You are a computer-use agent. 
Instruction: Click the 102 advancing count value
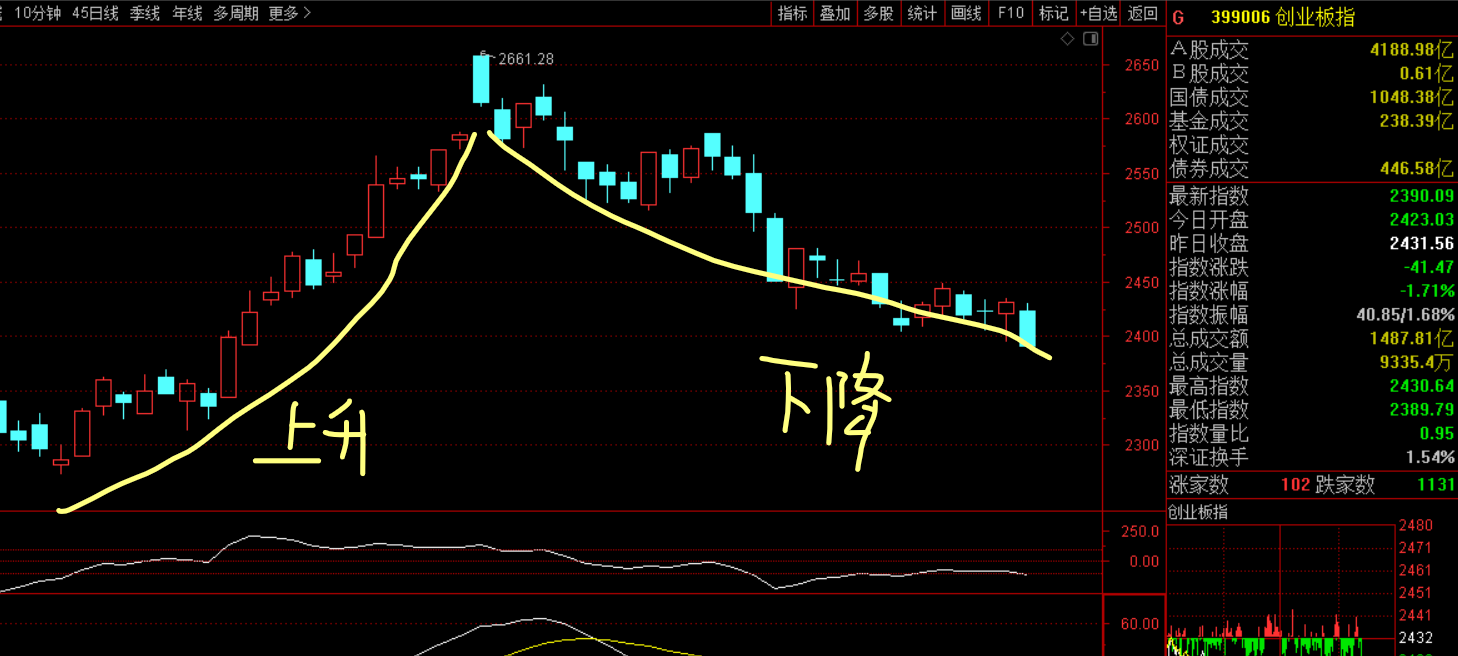1296,485
